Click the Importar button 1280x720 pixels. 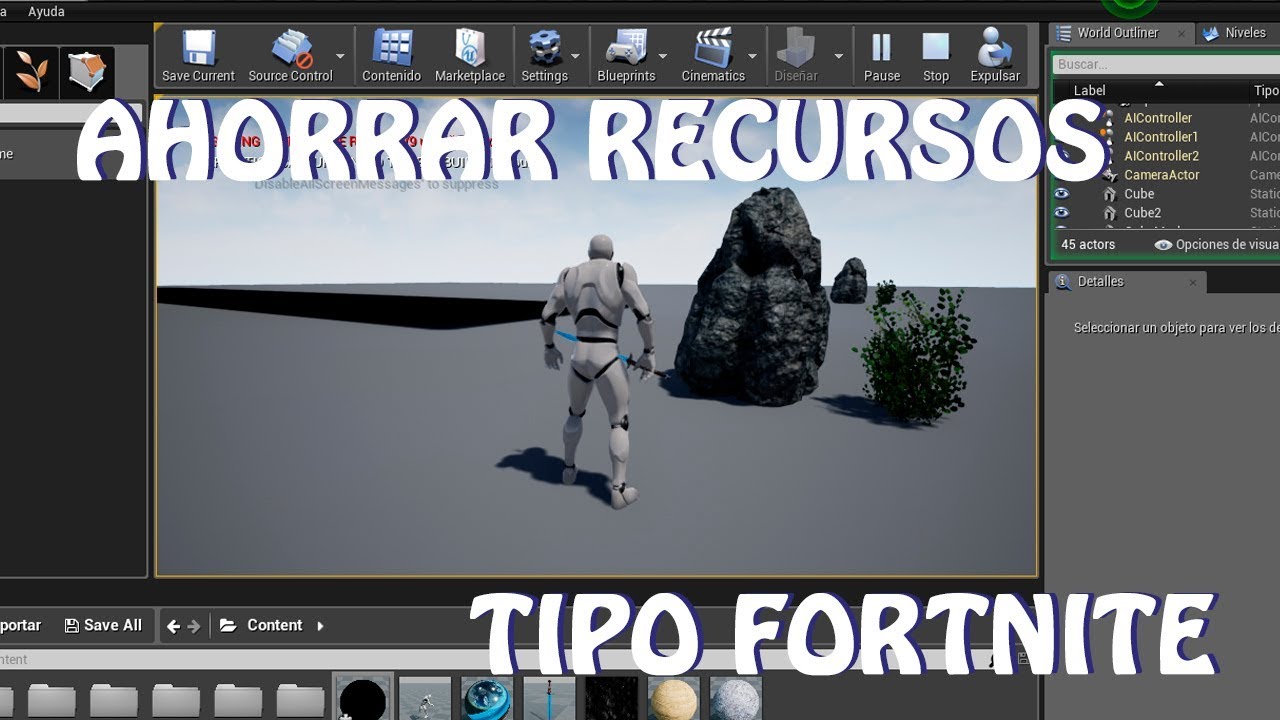pos(20,625)
